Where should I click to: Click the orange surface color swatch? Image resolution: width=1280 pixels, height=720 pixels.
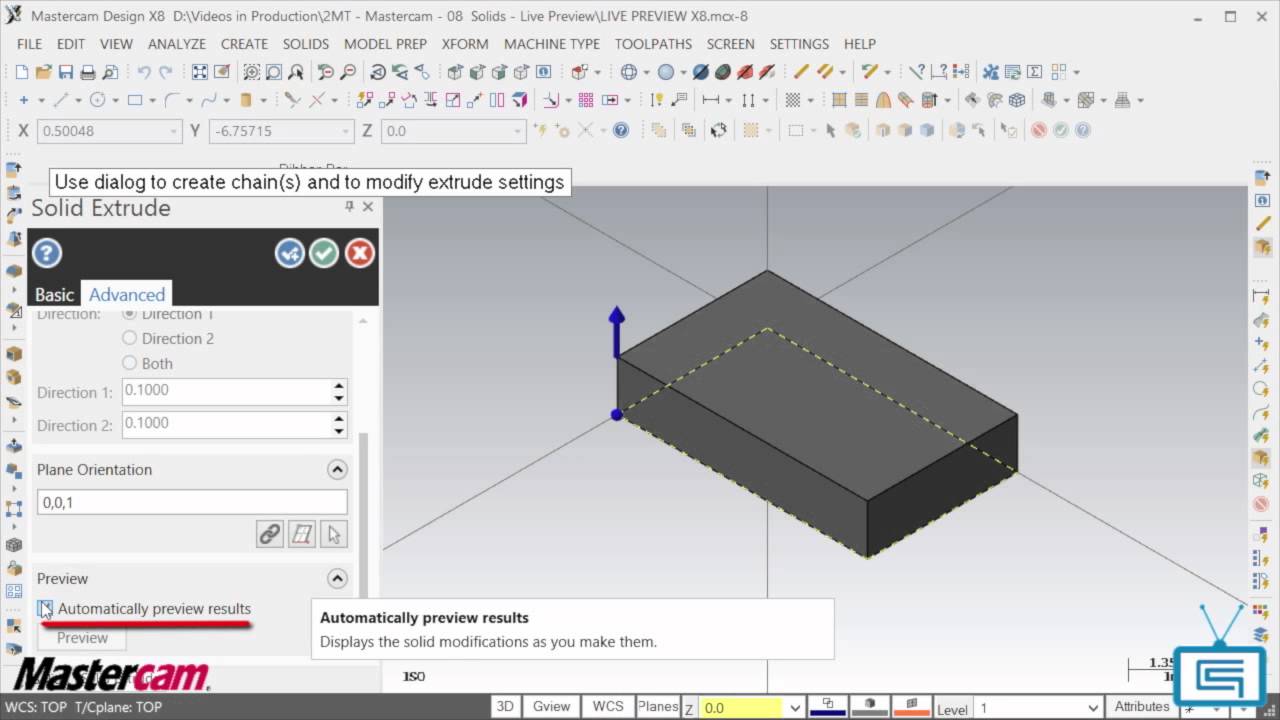click(x=911, y=707)
